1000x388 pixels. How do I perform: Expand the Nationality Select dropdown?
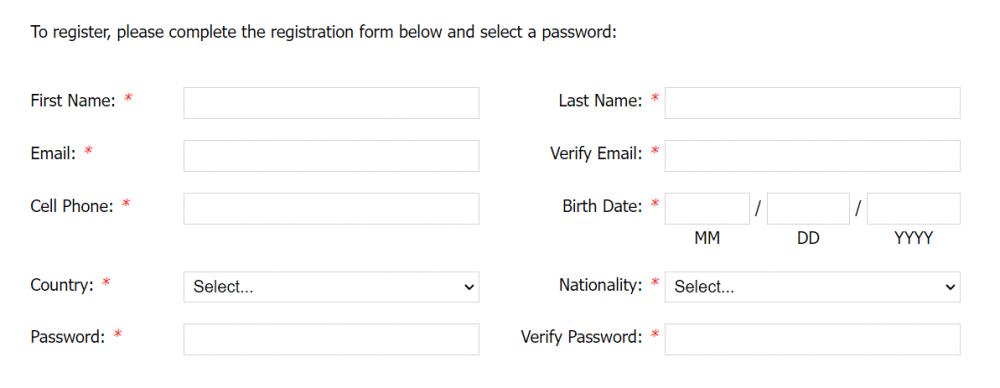(x=812, y=287)
